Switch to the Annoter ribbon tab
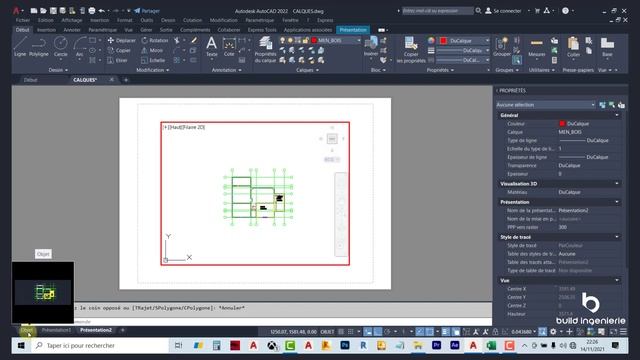 click(72, 30)
